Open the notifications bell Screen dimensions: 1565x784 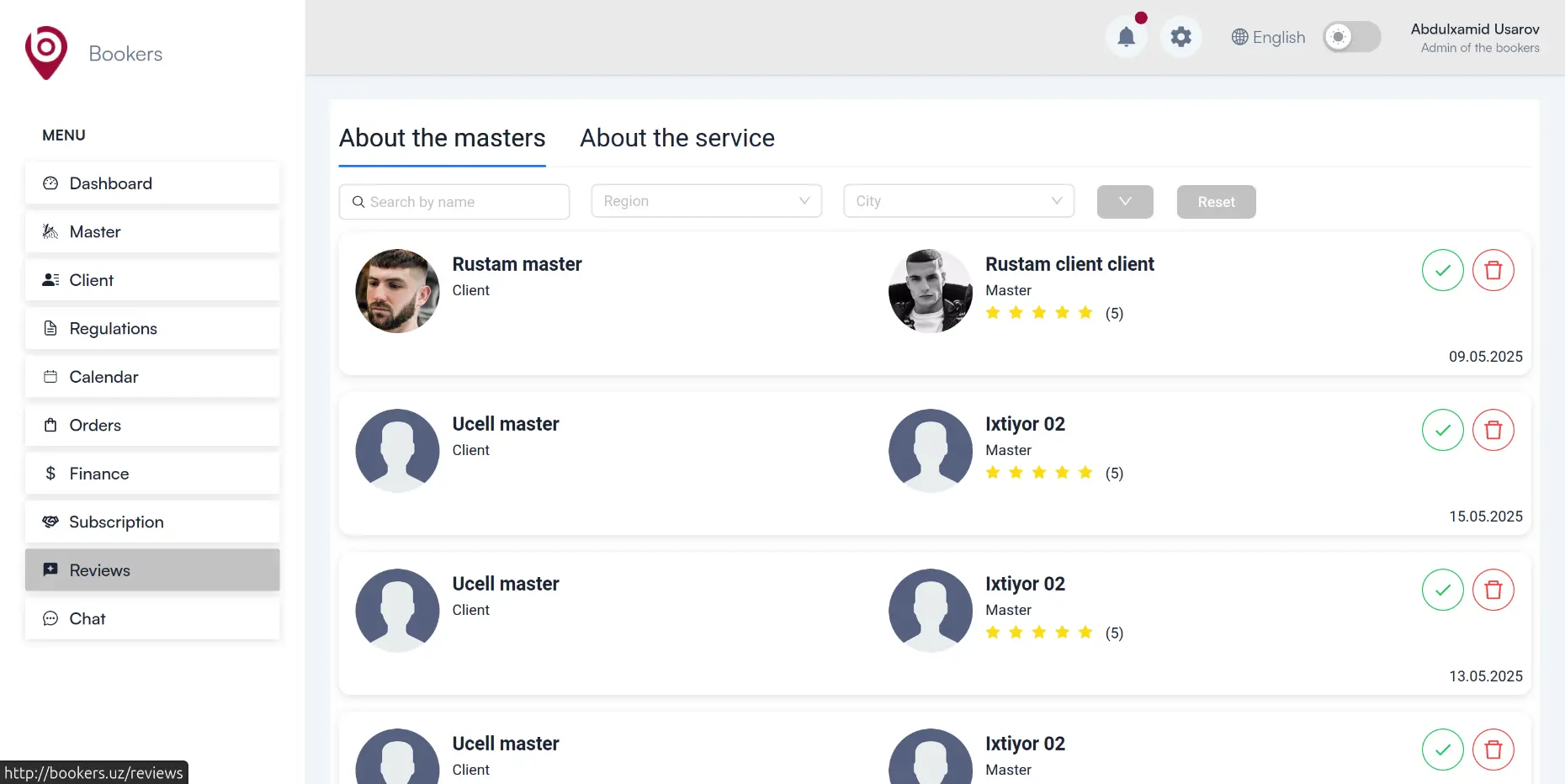point(1126,37)
